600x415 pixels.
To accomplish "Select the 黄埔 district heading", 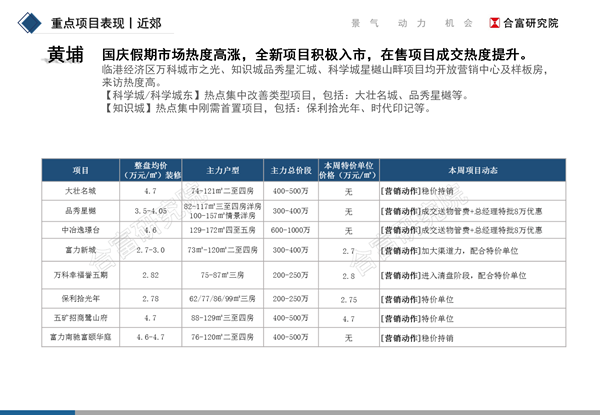I will 65,54.
